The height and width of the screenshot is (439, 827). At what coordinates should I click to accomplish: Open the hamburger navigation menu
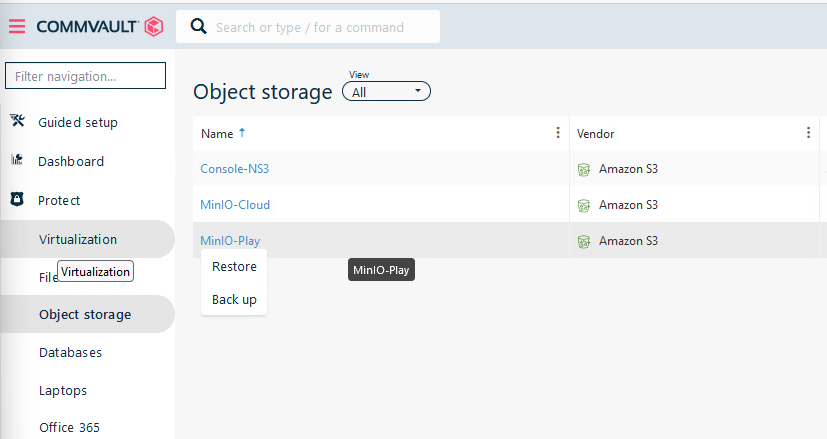click(17, 27)
